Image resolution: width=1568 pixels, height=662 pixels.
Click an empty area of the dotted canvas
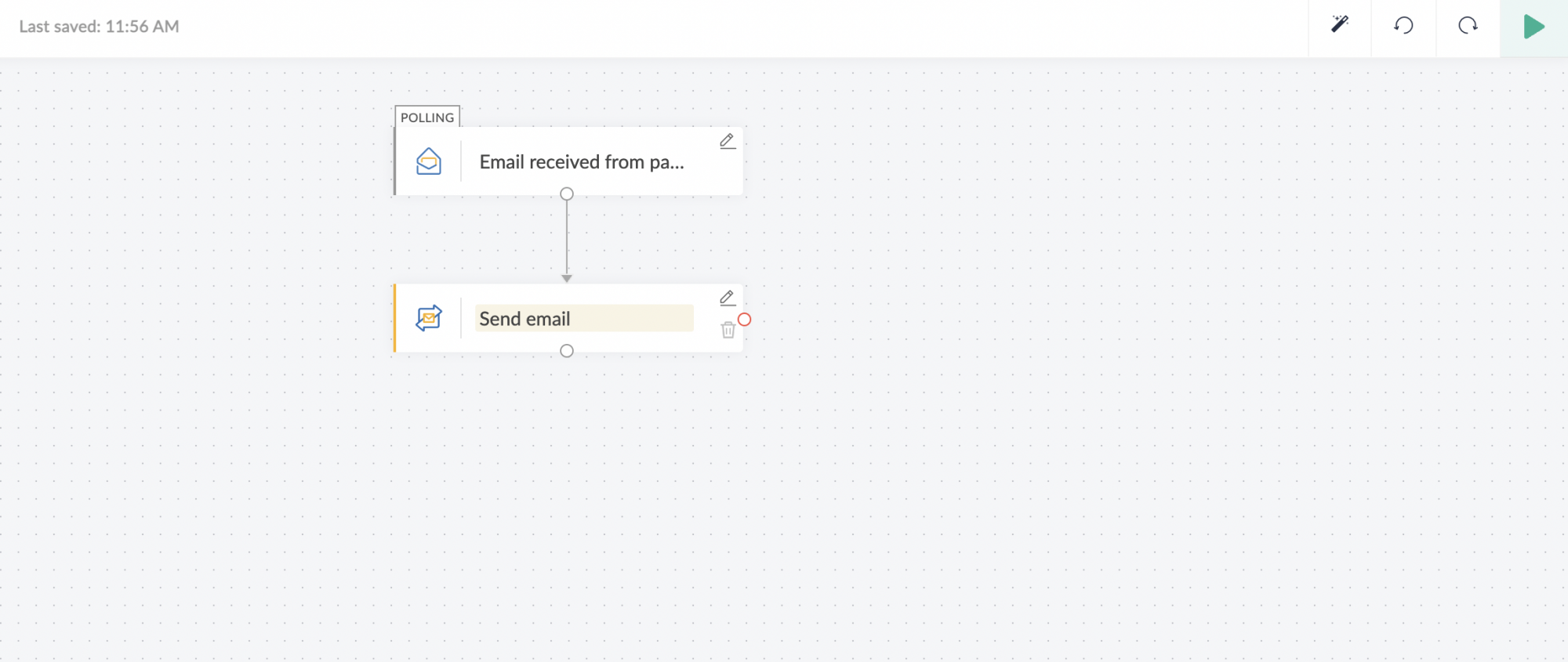tap(1098, 470)
